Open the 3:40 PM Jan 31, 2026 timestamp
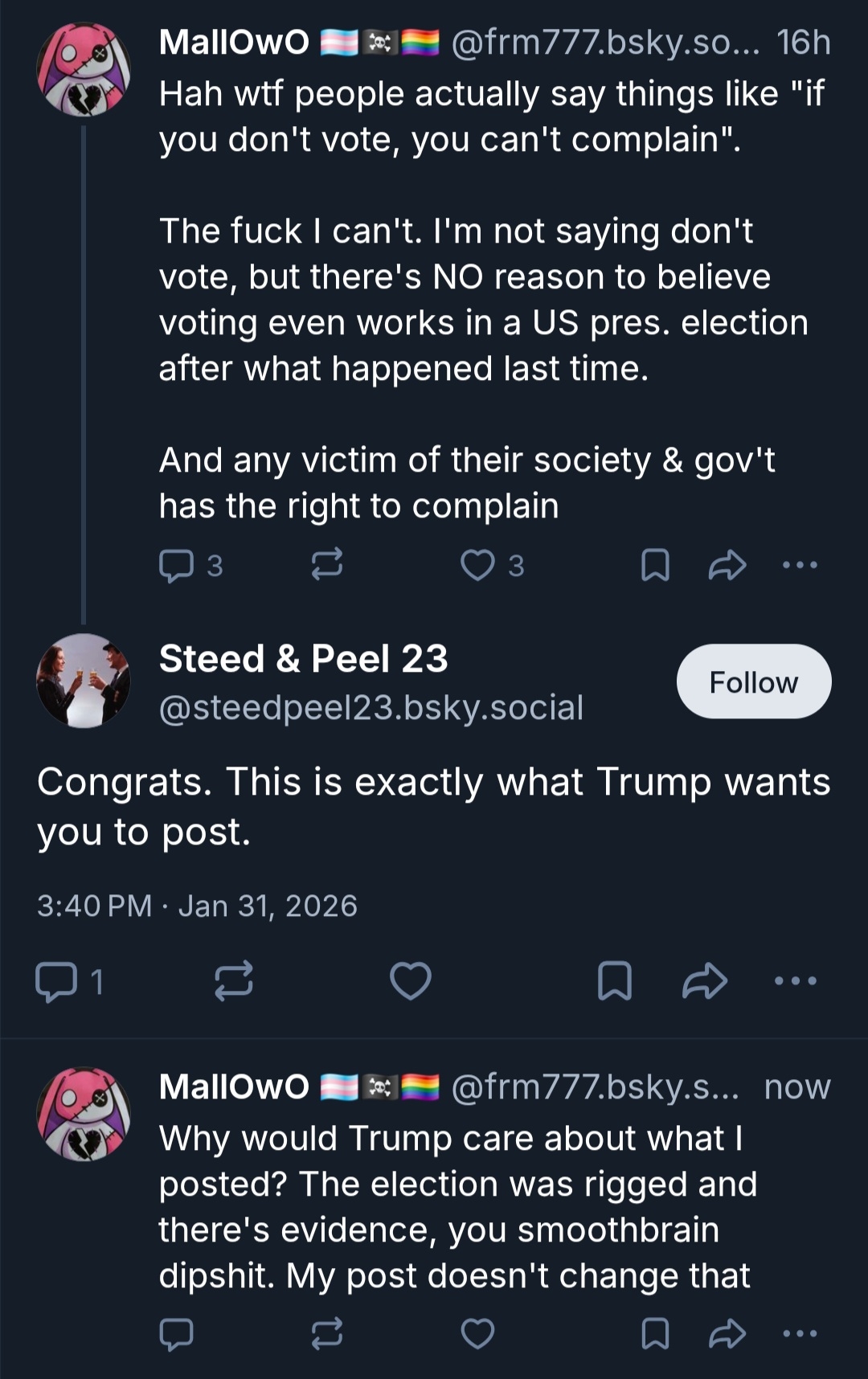 197,906
